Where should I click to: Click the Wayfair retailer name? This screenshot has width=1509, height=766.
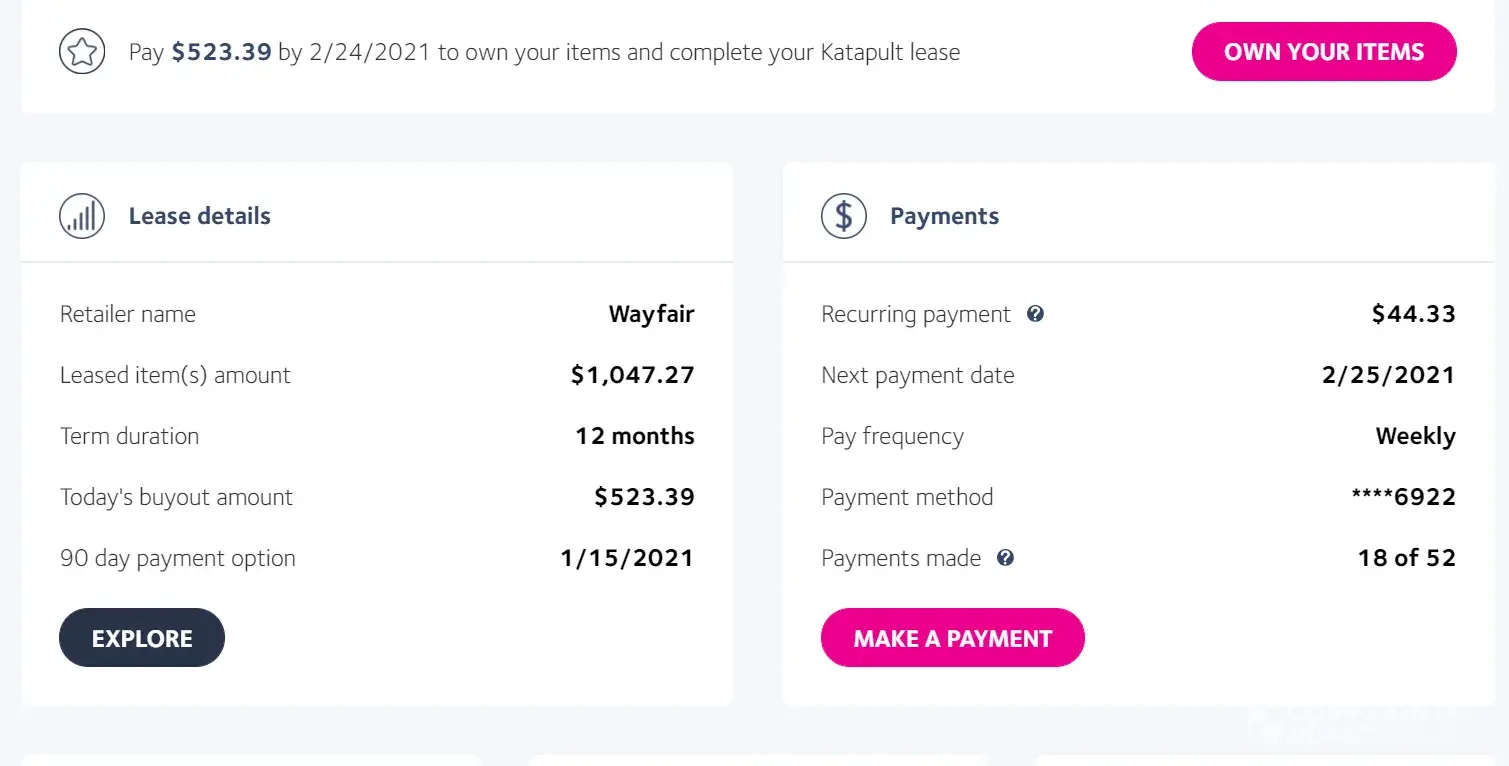pos(651,314)
